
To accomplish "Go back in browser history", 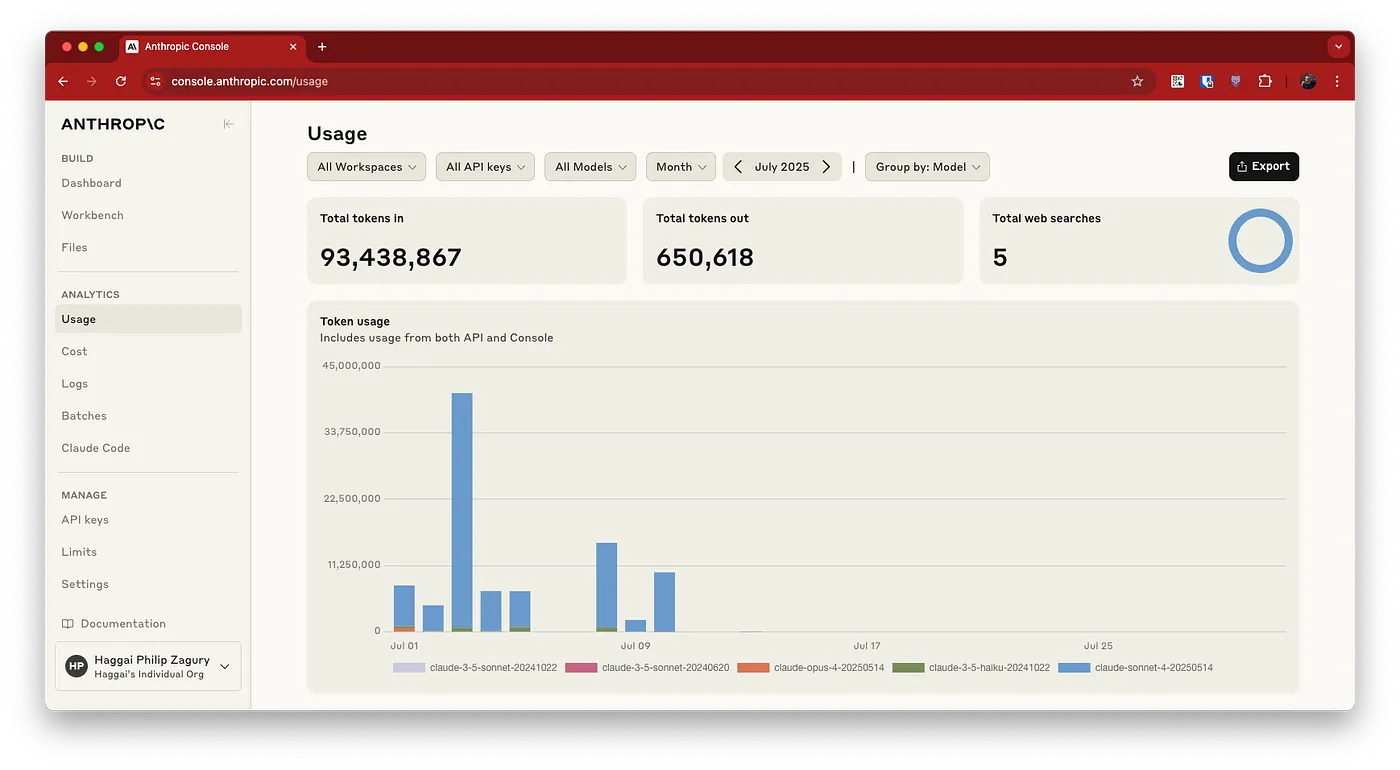I will 63,82.
